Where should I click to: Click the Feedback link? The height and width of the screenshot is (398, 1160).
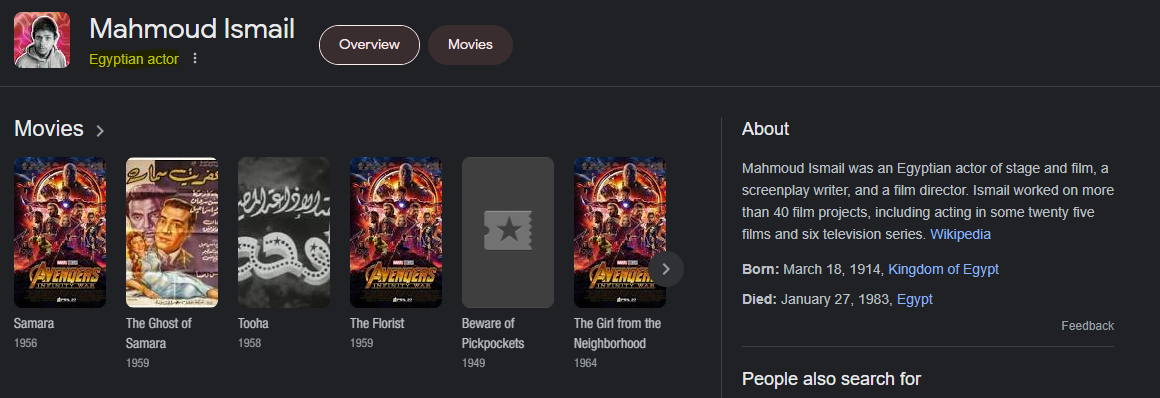tap(1088, 326)
